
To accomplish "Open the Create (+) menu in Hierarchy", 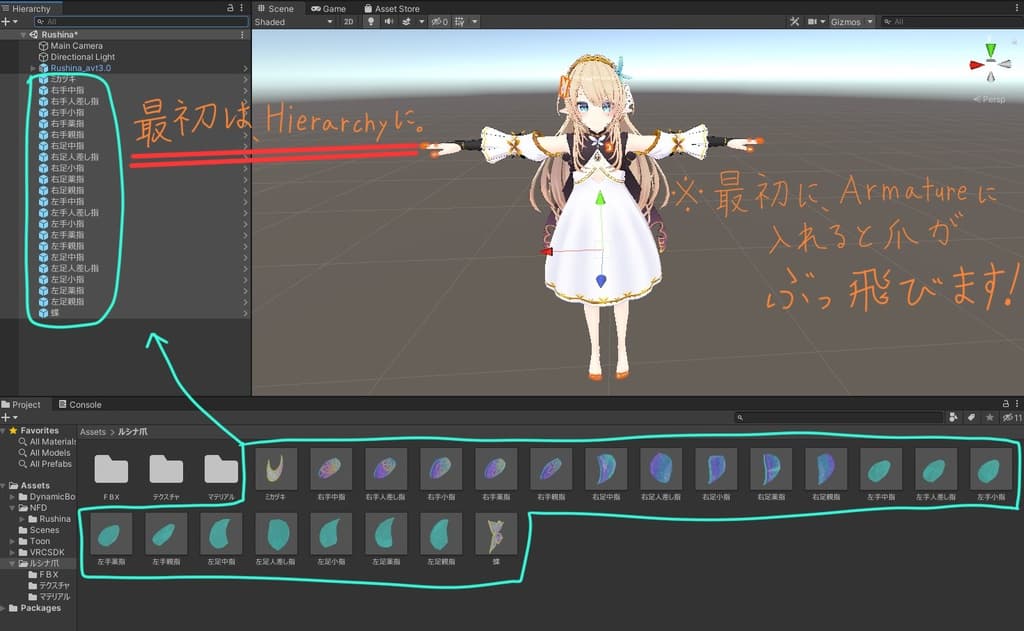I will pyautogui.click(x=6, y=21).
